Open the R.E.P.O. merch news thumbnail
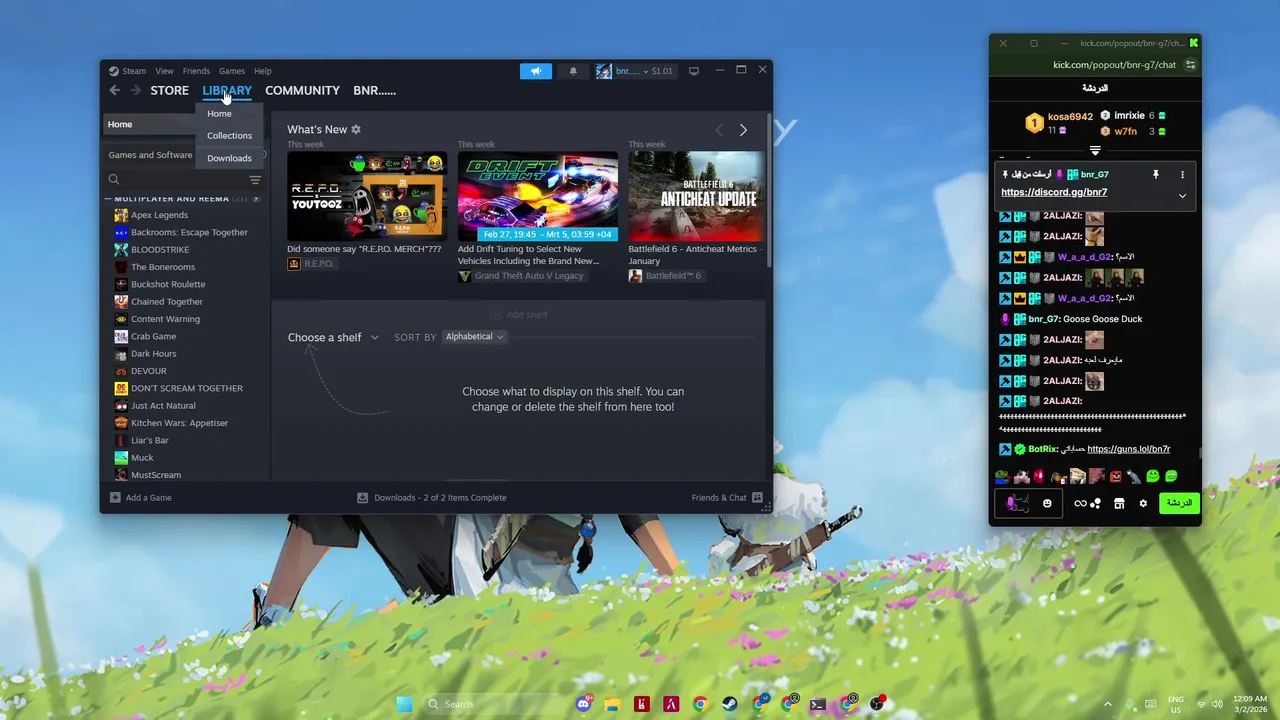Screen dimensions: 1280x720 367,196
